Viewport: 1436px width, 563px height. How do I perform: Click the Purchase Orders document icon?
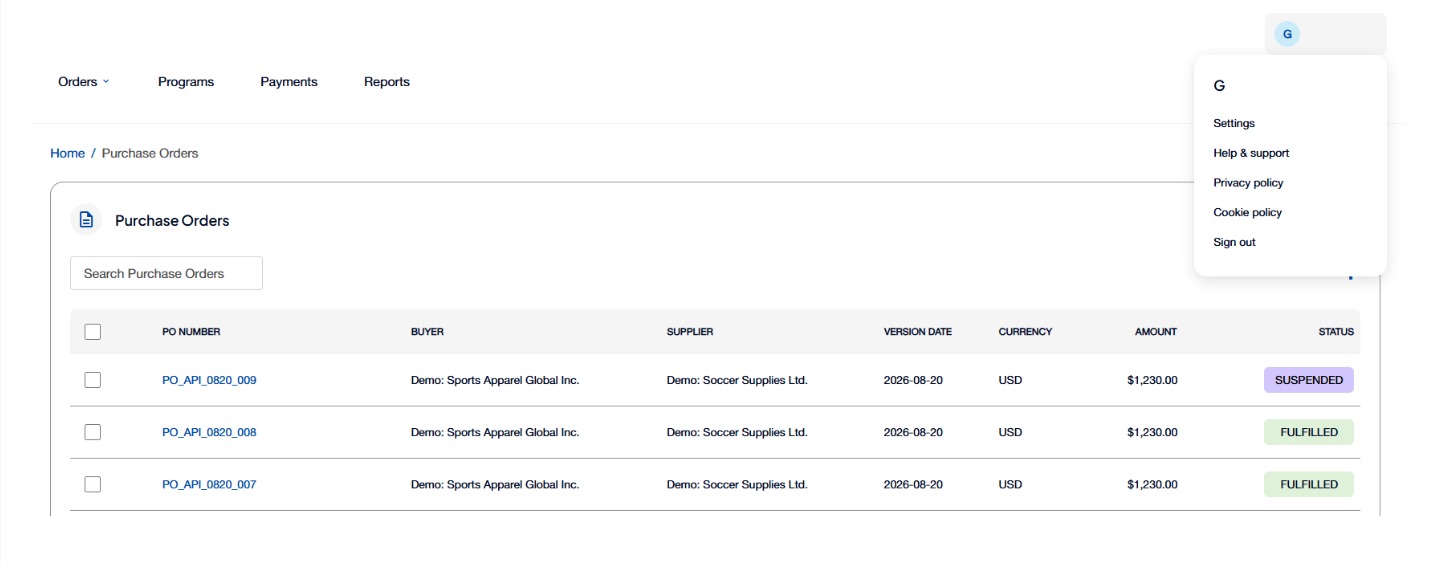86,220
